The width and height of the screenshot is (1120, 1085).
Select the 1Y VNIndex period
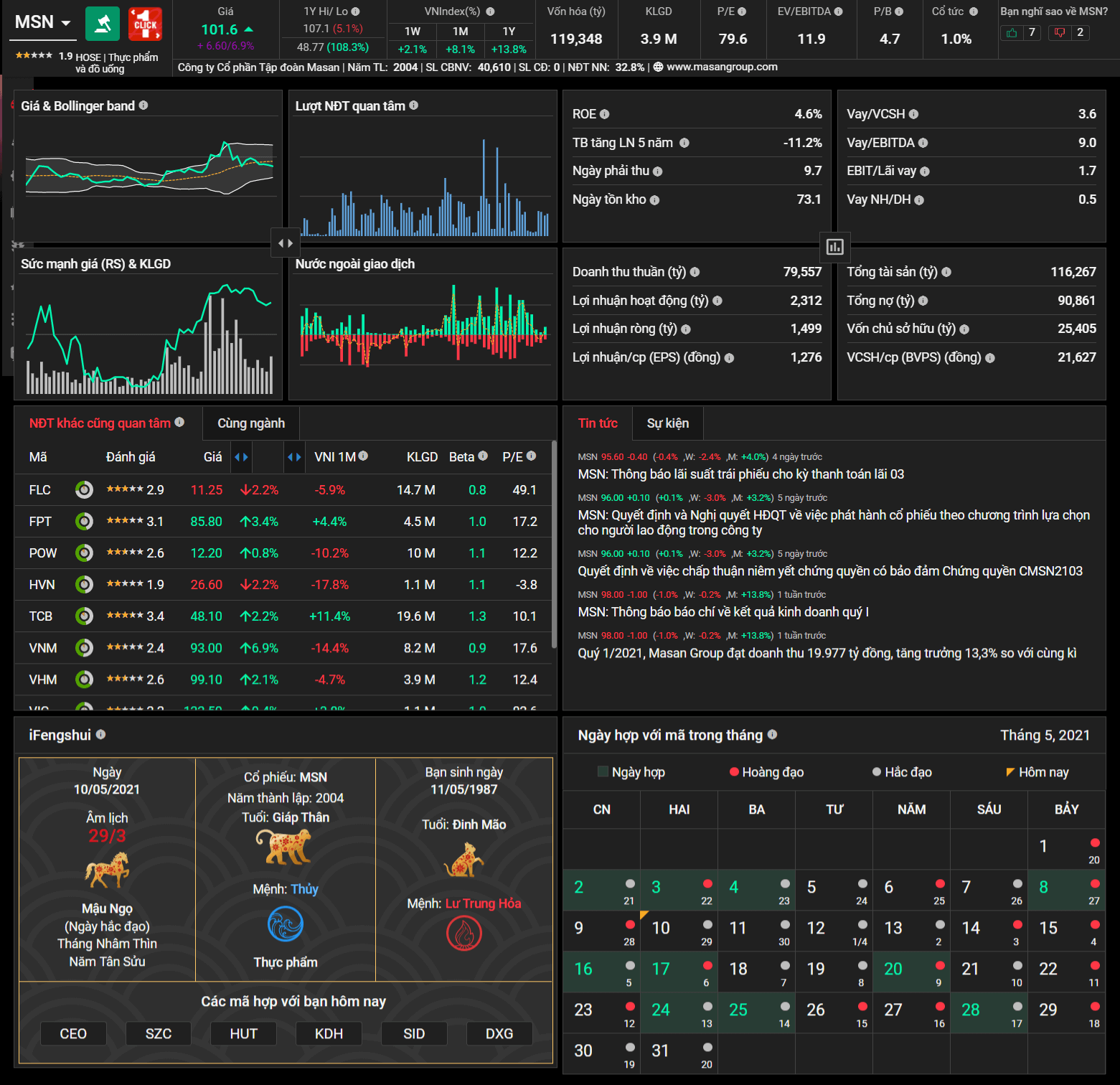[x=509, y=32]
